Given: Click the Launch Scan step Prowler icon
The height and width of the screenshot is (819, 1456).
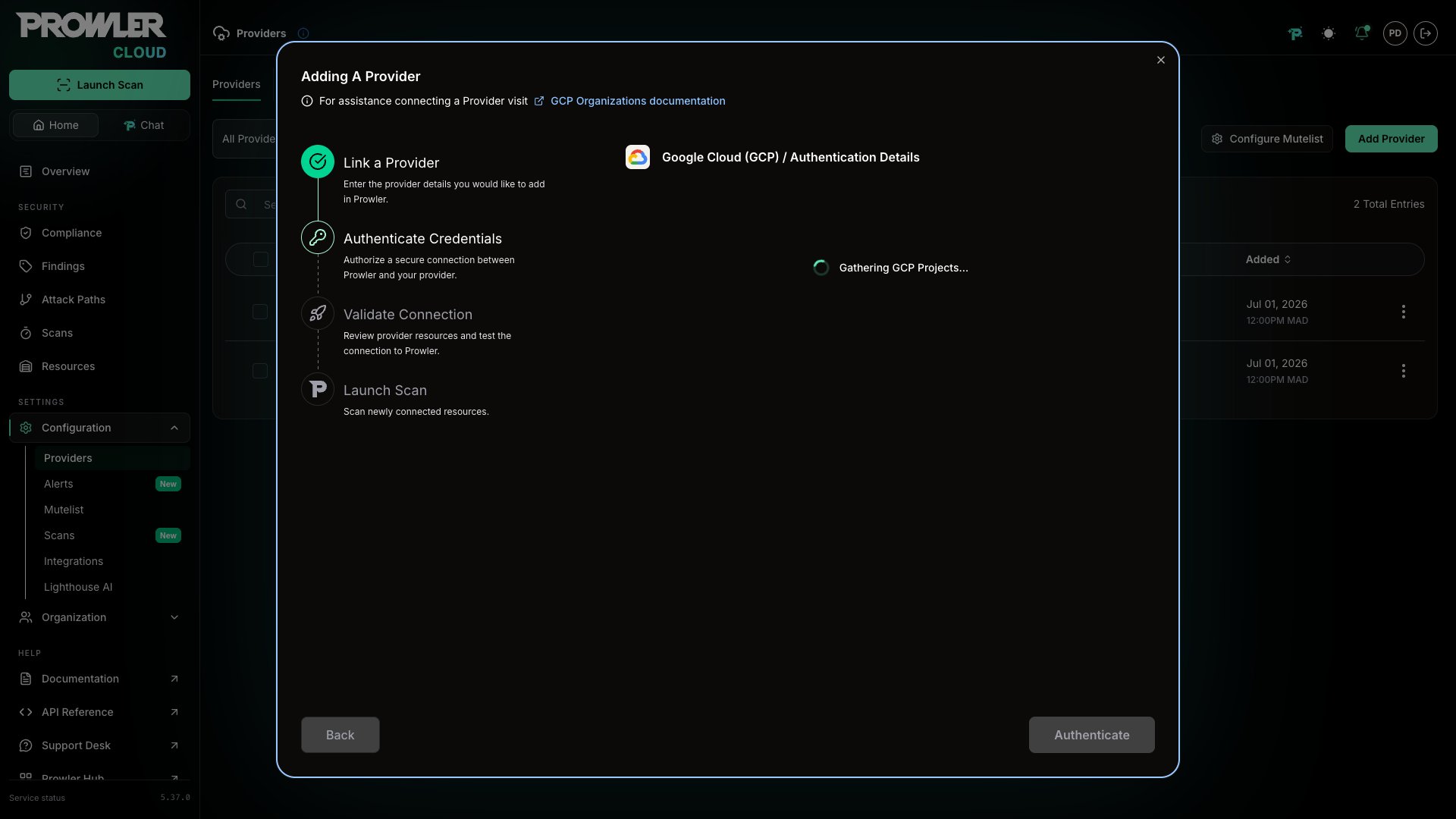Looking at the screenshot, I should 318,389.
